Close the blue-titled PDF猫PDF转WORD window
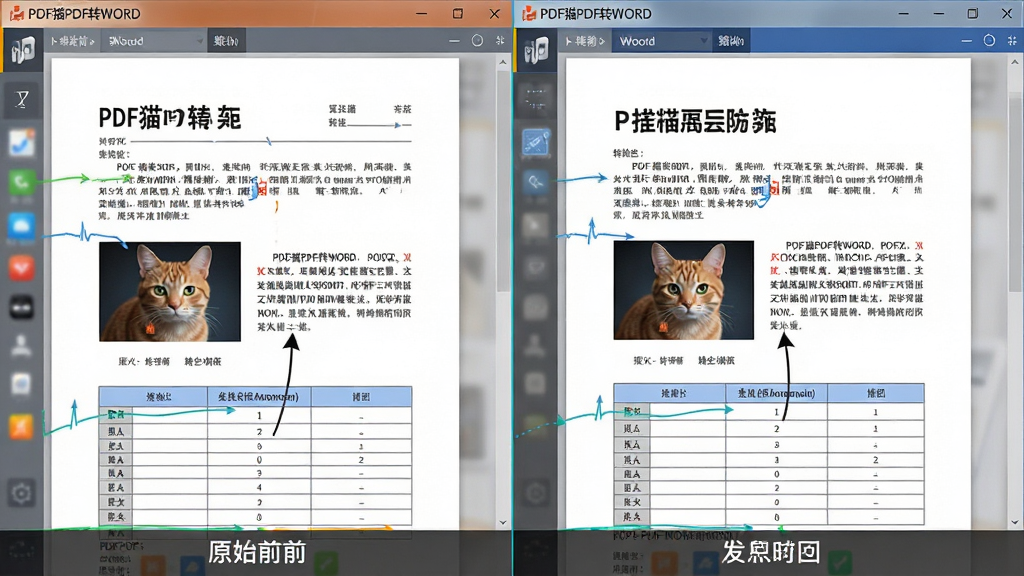This screenshot has width=1024, height=576. (1007, 13)
